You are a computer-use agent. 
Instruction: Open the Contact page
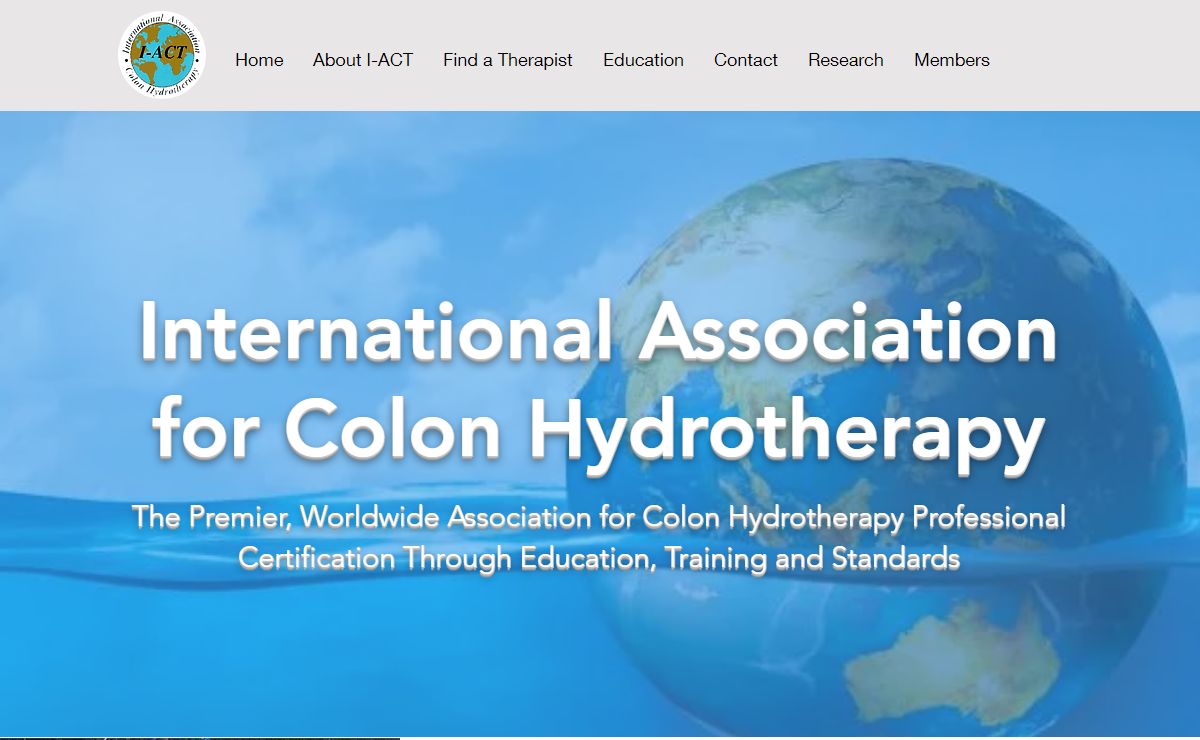click(746, 60)
